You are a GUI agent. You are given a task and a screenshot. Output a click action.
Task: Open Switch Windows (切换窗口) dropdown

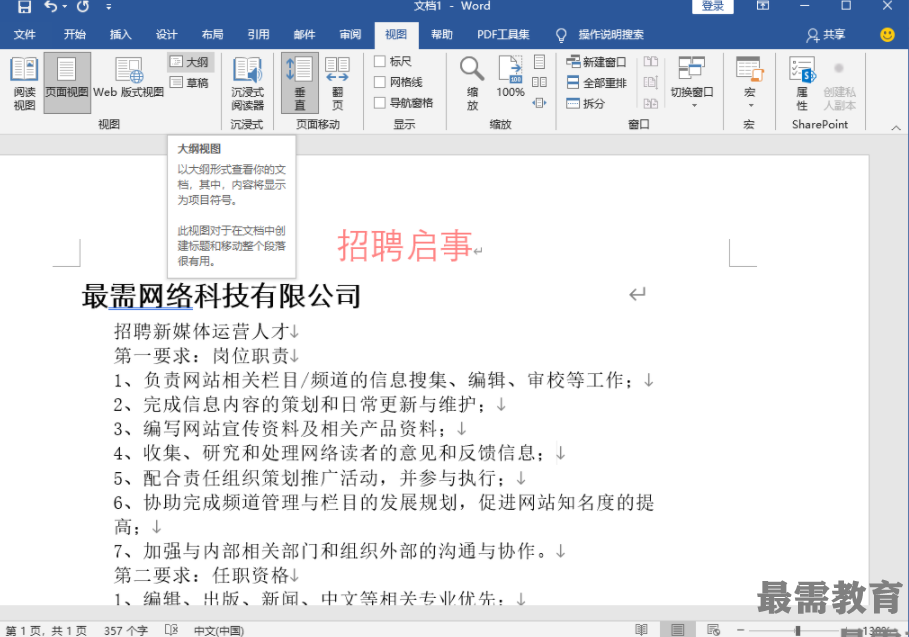(x=692, y=82)
